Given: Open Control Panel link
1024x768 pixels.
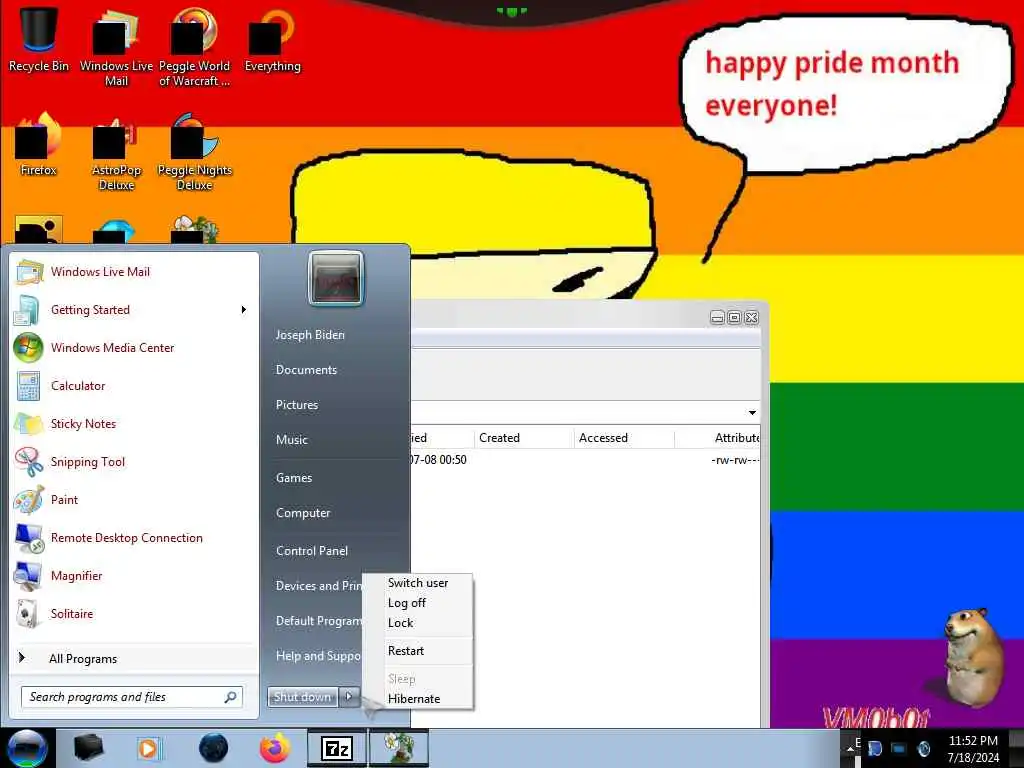Looking at the screenshot, I should tap(334, 551).
